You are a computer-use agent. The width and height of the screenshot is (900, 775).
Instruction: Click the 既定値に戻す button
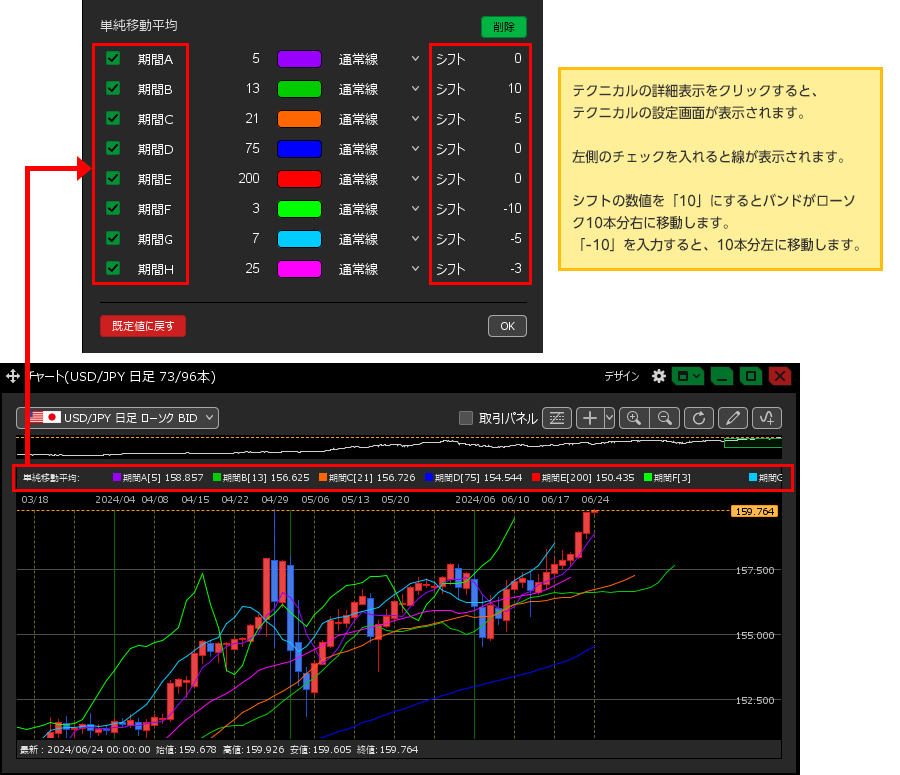pyautogui.click(x=143, y=326)
